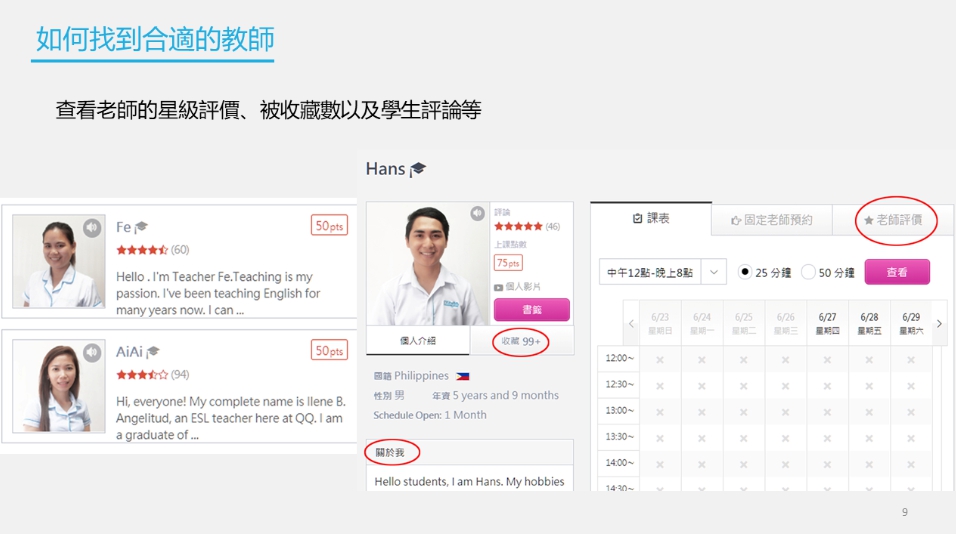Open the 中午12點-晚上8點 time range dropdown
The width and height of the screenshot is (956, 534).
coord(663,272)
